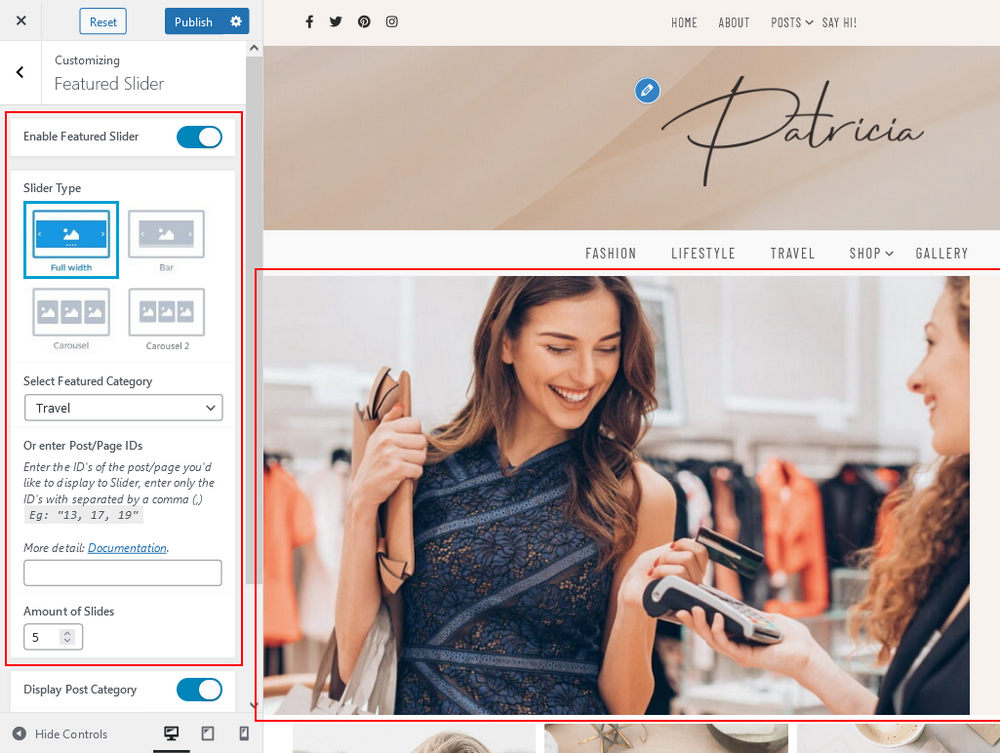Choose the Carousel slider type
Image resolution: width=1000 pixels, height=753 pixels.
point(71,318)
